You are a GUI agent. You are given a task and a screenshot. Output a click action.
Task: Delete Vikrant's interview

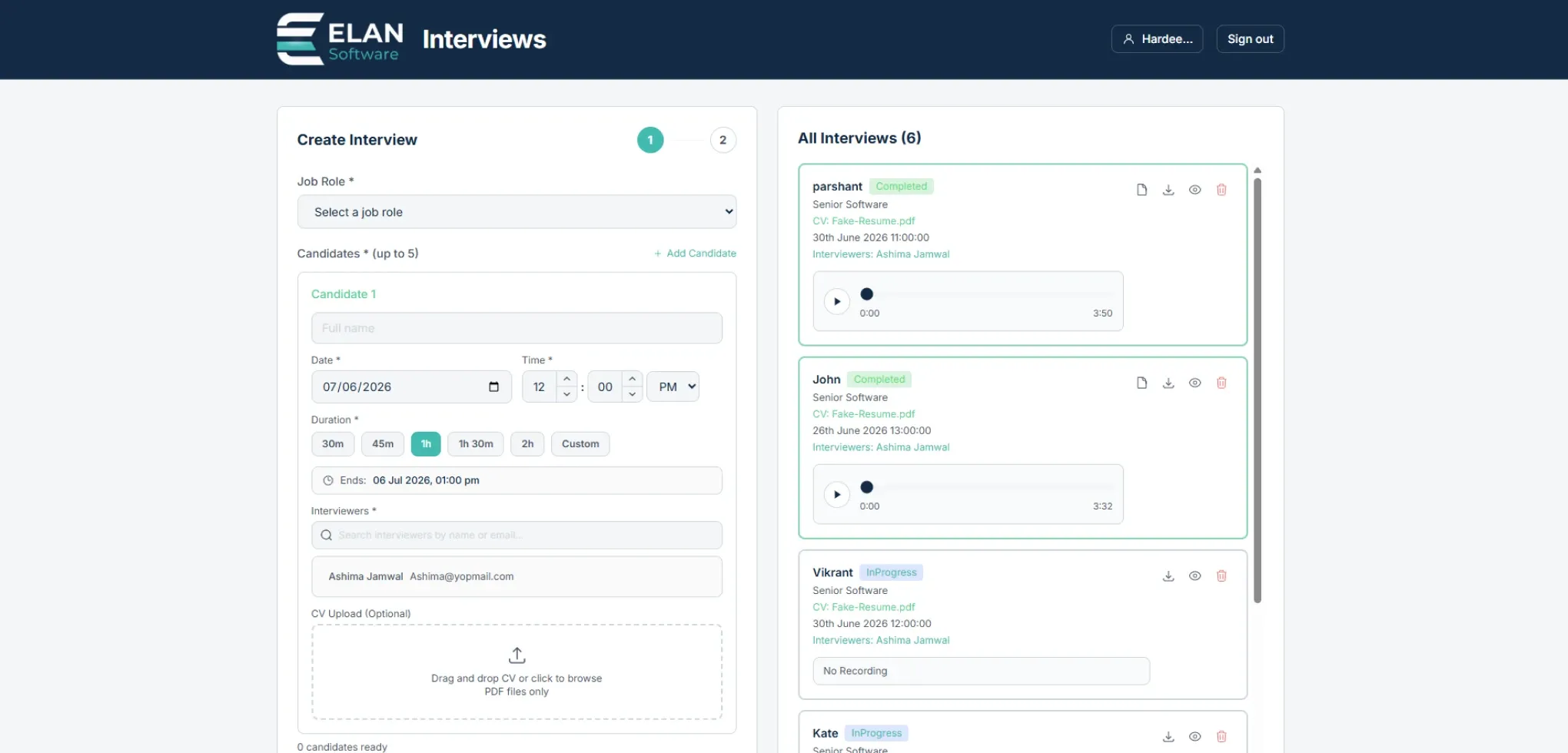[x=1221, y=576]
